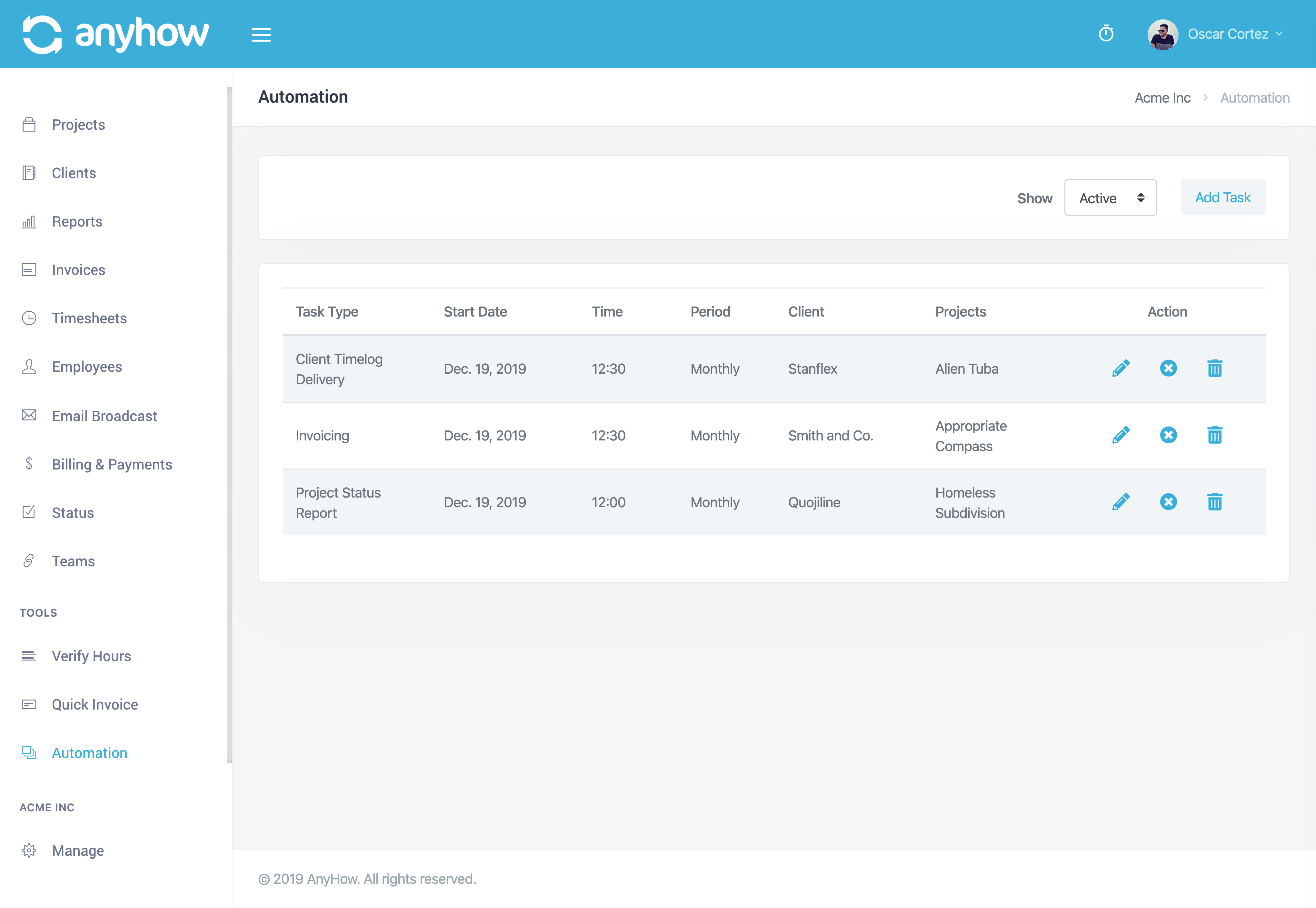Edit the Project Status Report task
The image size is (1316, 908).
tap(1121, 502)
